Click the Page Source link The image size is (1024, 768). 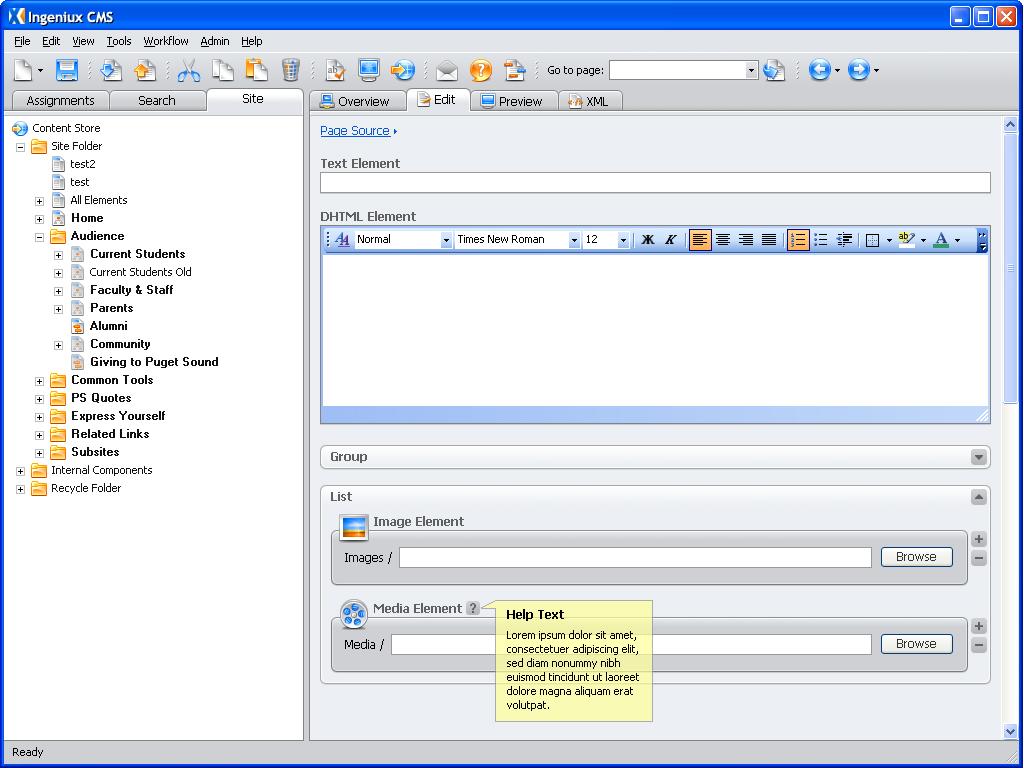(355, 131)
